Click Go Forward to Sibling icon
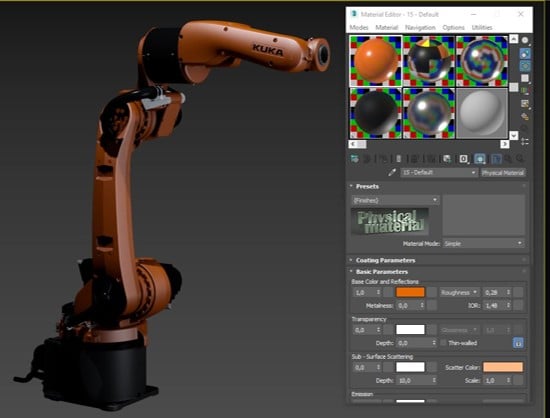Screen dimensions: 550x418 coord(520,159)
